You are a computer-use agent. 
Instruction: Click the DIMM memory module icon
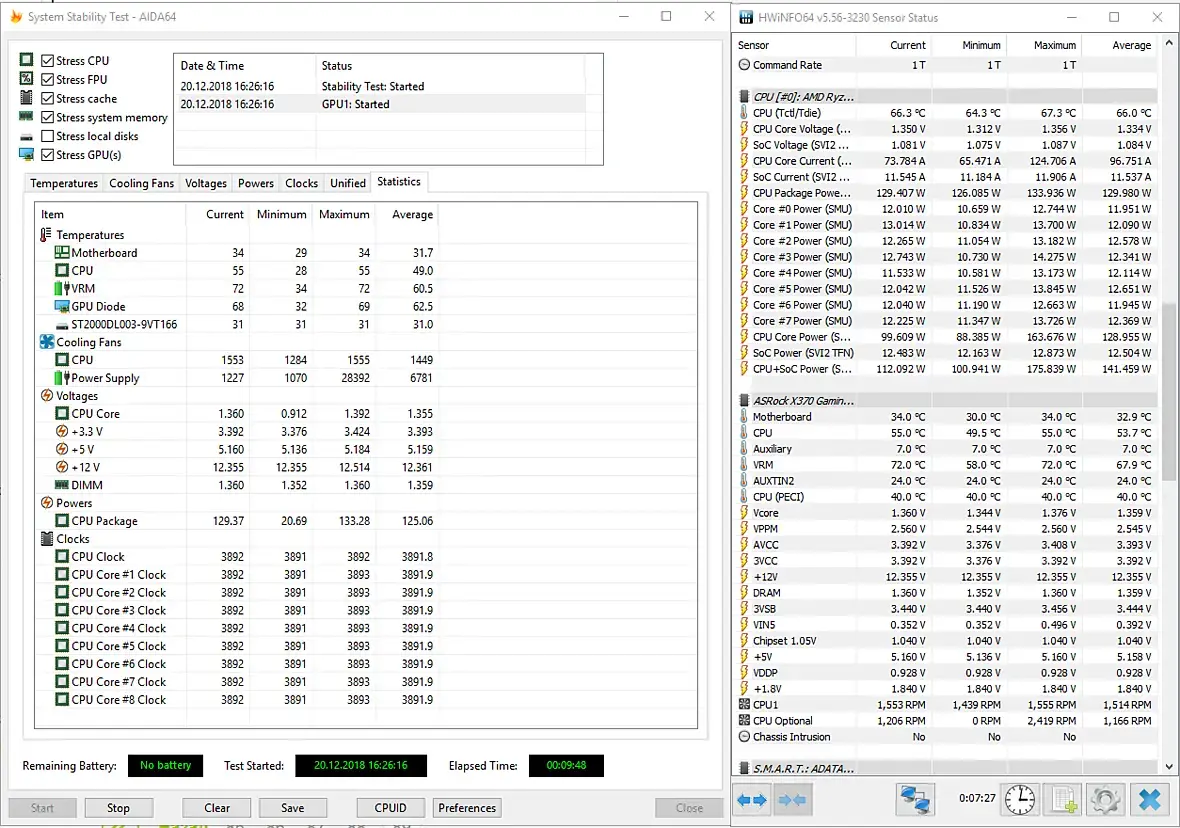pyautogui.click(x=62, y=485)
